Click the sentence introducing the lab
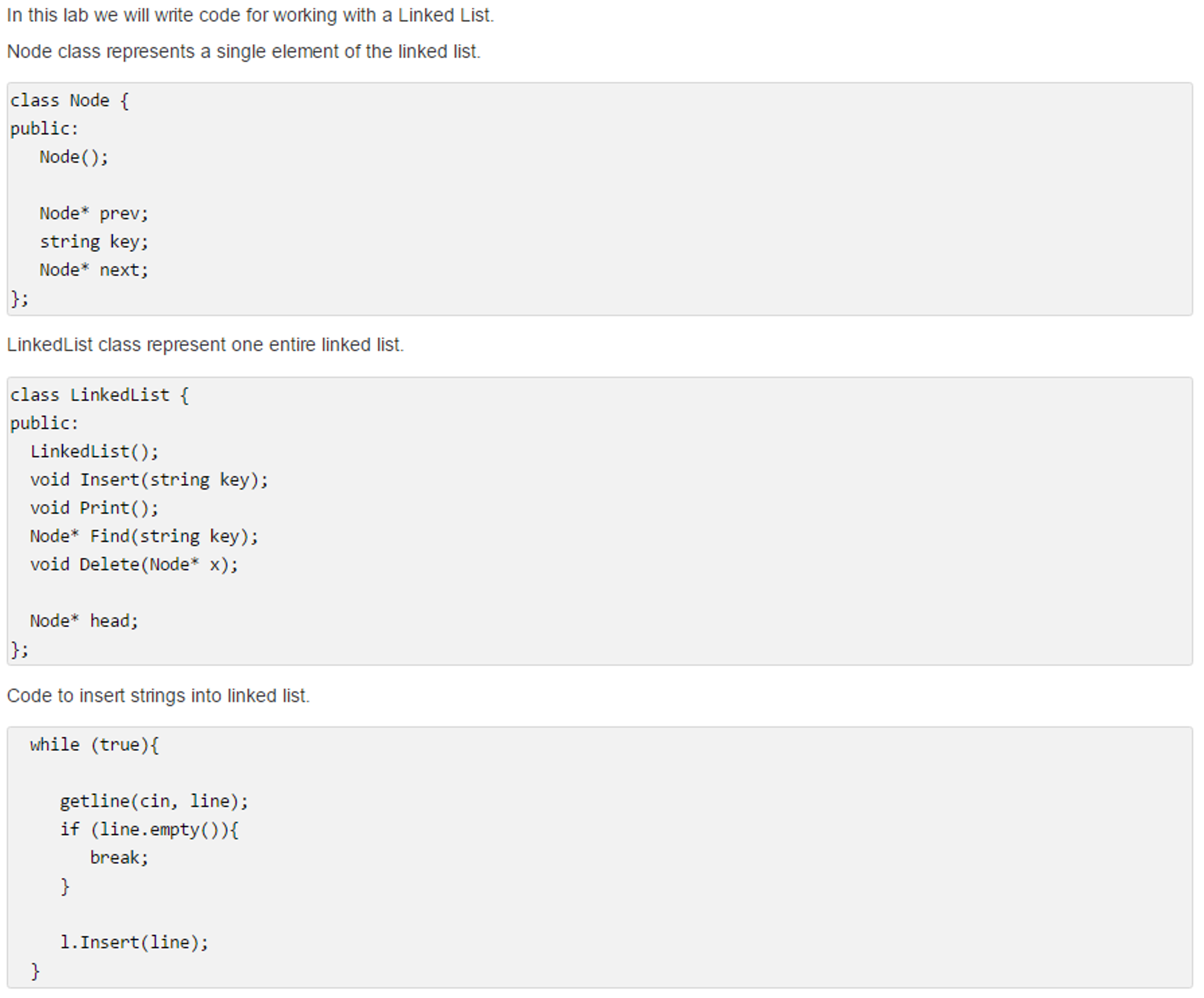The height and width of the screenshot is (998, 1204). pos(250,15)
